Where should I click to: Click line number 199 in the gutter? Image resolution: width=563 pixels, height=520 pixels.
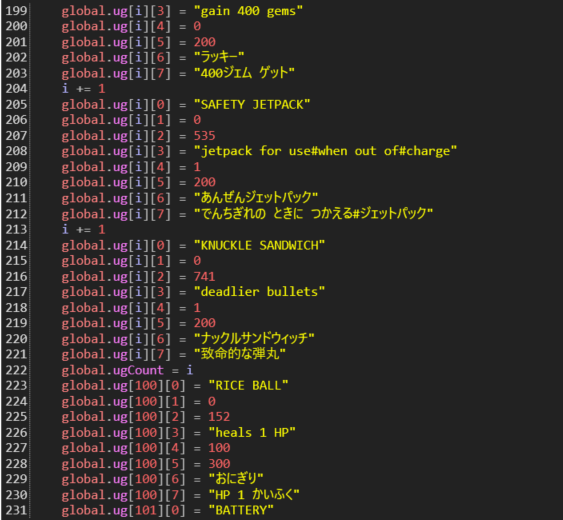[16, 11]
